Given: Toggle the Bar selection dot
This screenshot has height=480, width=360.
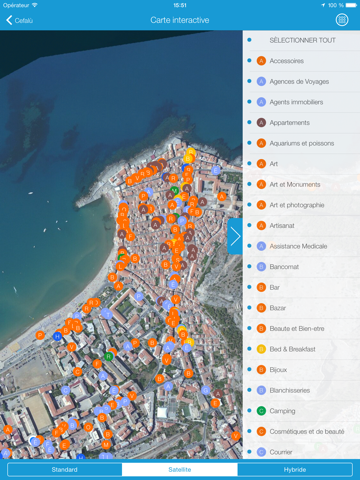Looking at the screenshot, I should [x=249, y=287].
